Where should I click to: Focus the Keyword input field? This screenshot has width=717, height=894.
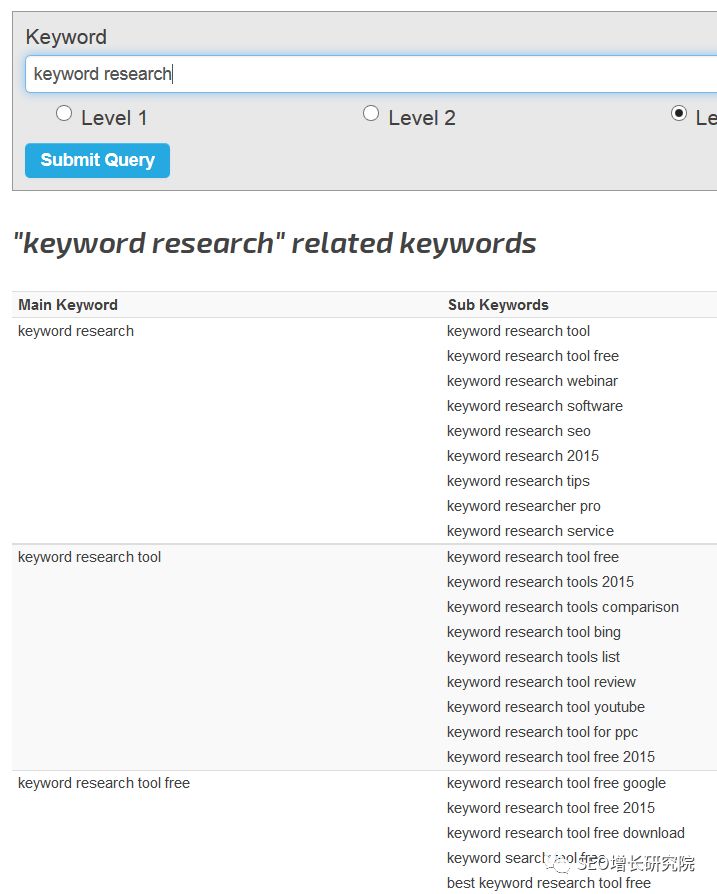click(371, 74)
